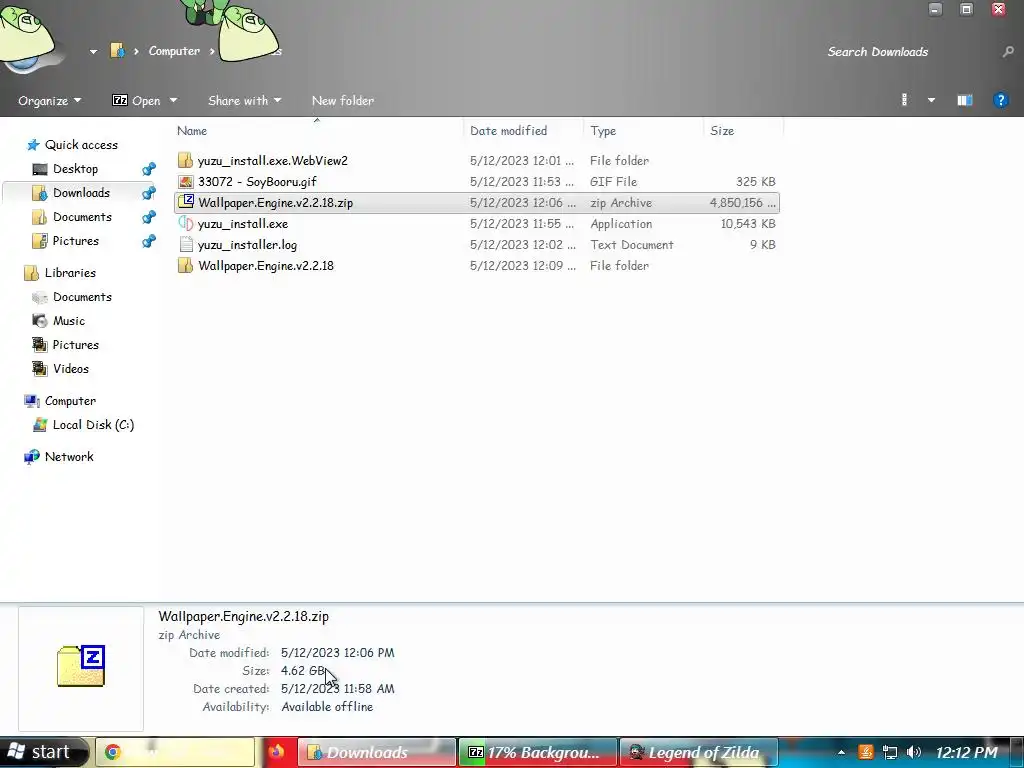Toggle the preview pane icon
Viewport: 1024px width, 768px height.
tap(965, 100)
